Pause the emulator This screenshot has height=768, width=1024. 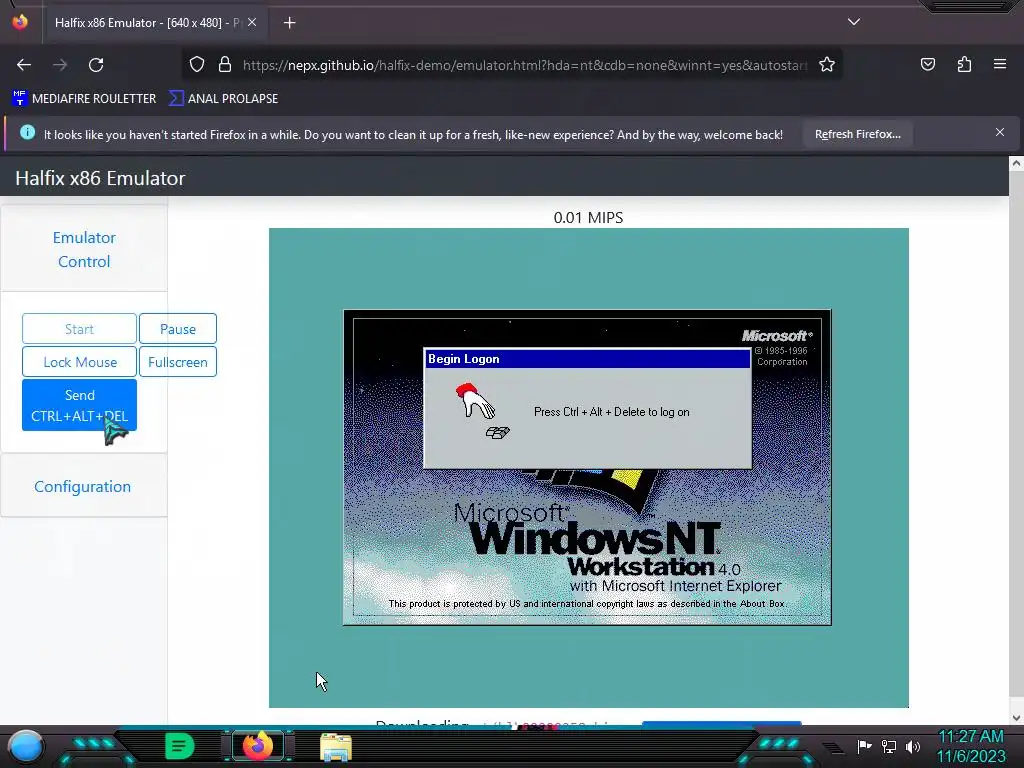(x=178, y=329)
